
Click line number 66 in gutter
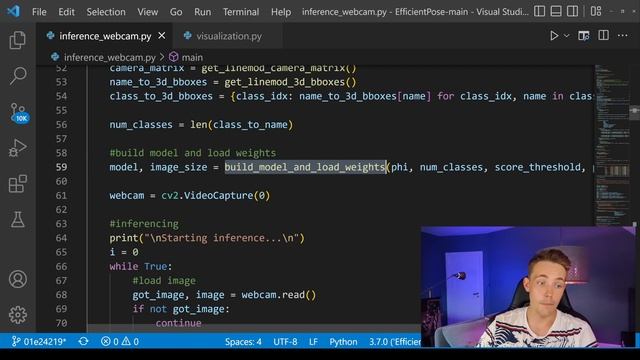(61, 266)
